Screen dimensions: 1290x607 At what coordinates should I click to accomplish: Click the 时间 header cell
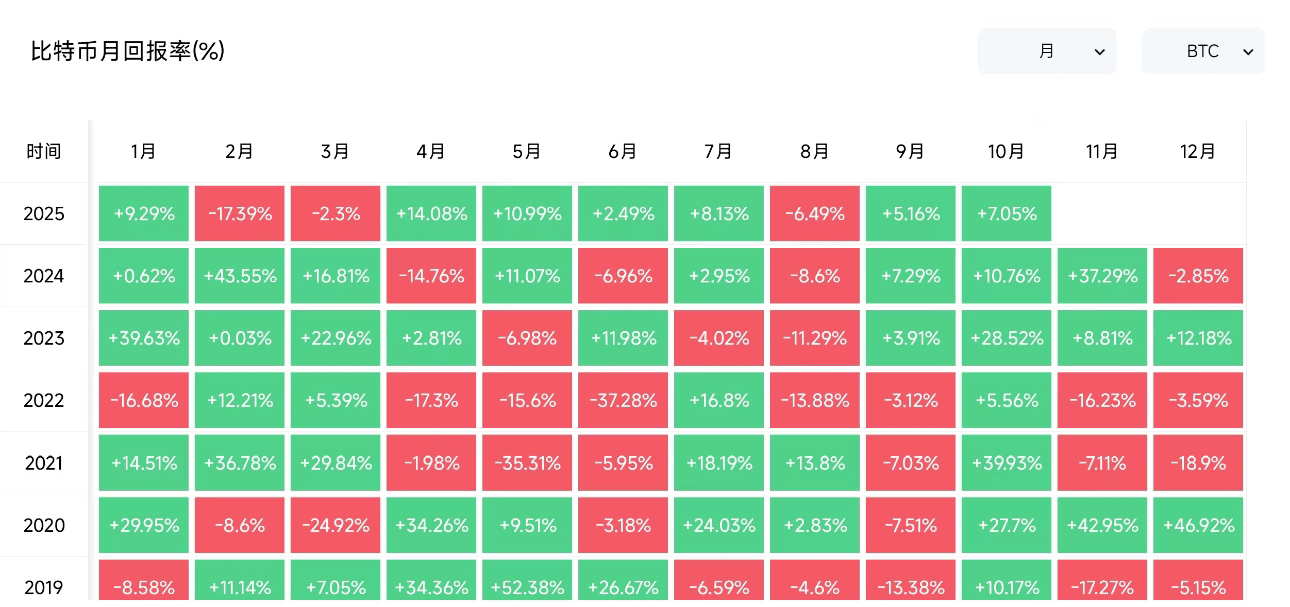pos(44,152)
